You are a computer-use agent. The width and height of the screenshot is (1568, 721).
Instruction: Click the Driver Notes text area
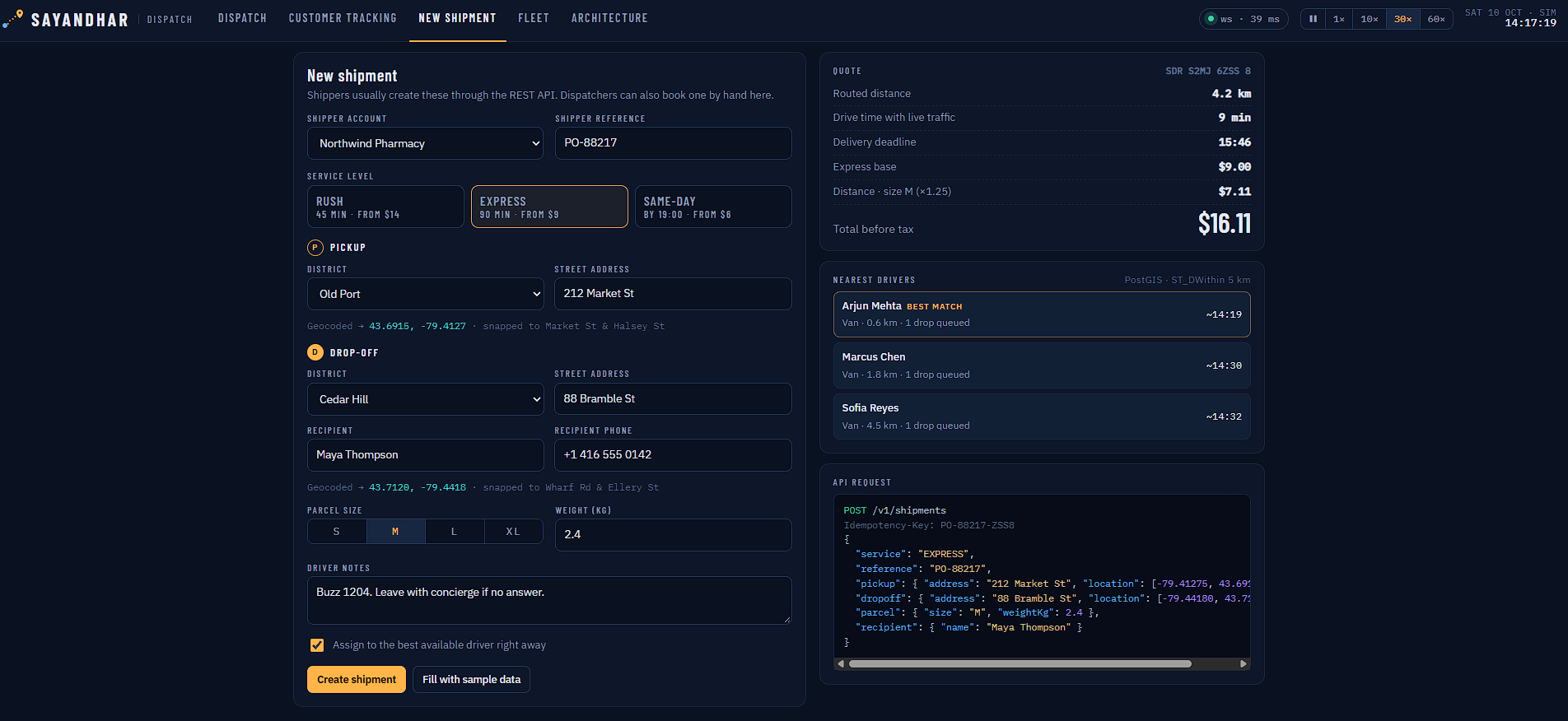tap(549, 600)
